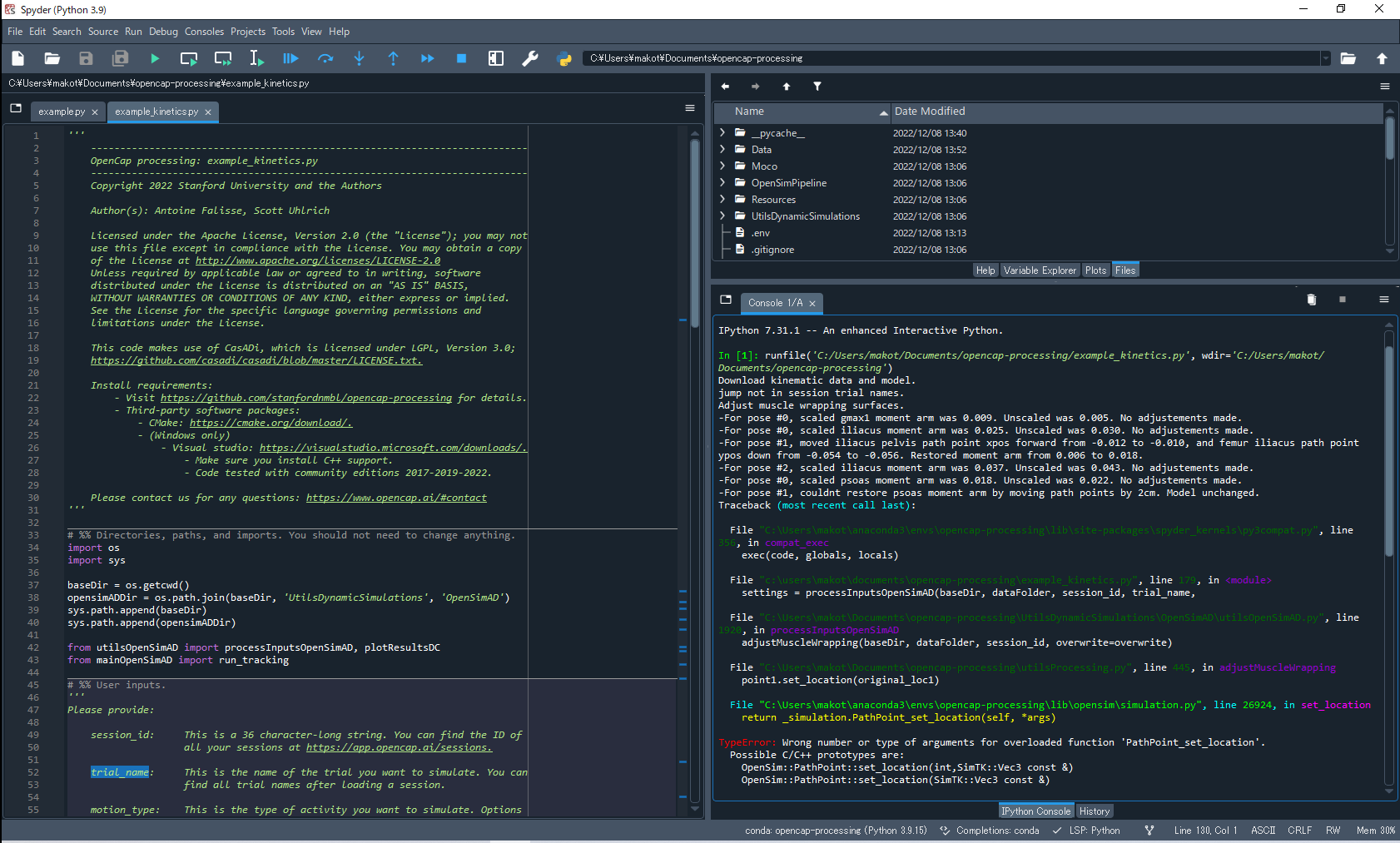This screenshot has height=843, width=1400.
Task: Open the File menu
Action: [15, 32]
